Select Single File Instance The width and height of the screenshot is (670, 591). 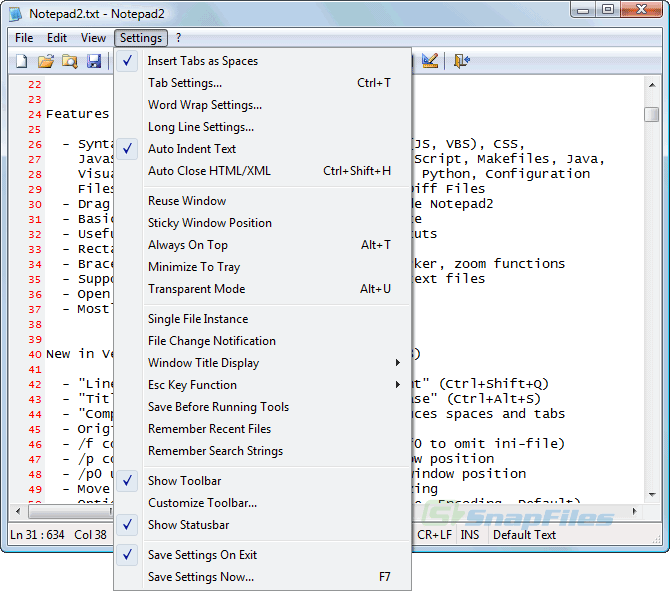(x=262, y=319)
